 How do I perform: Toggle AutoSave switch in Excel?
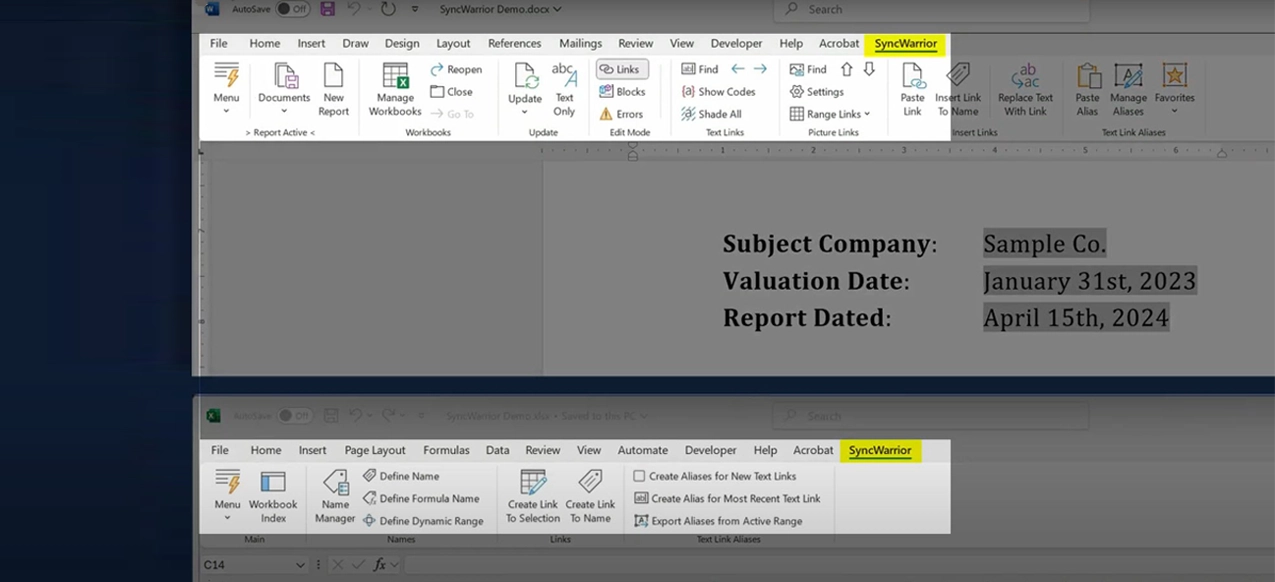coord(295,415)
